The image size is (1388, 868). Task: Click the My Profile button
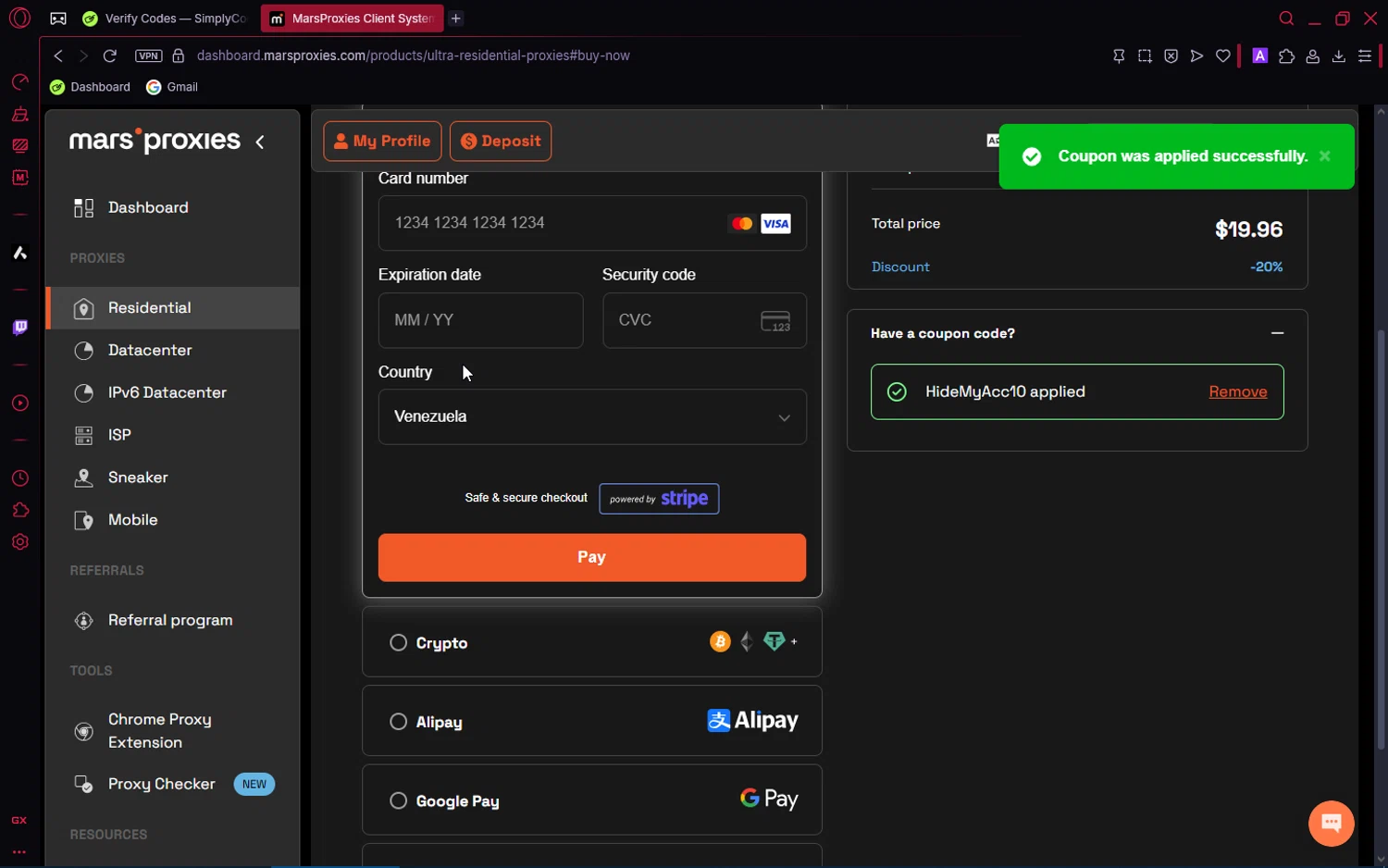coord(382,142)
